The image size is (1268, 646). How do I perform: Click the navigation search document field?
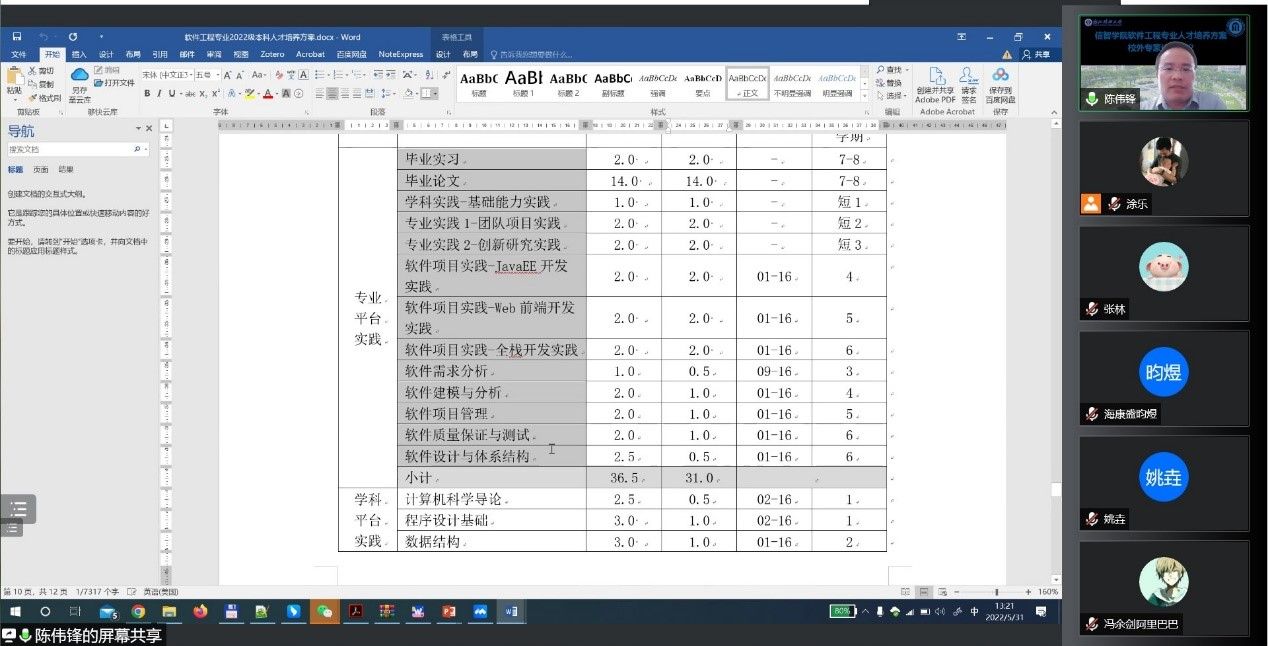(70, 149)
